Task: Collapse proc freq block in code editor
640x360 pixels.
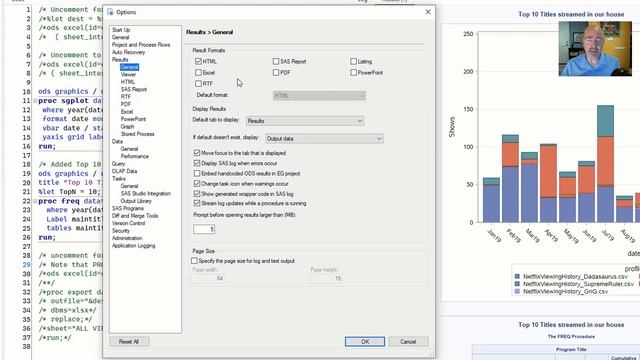Action: pyautogui.click(x=35, y=201)
